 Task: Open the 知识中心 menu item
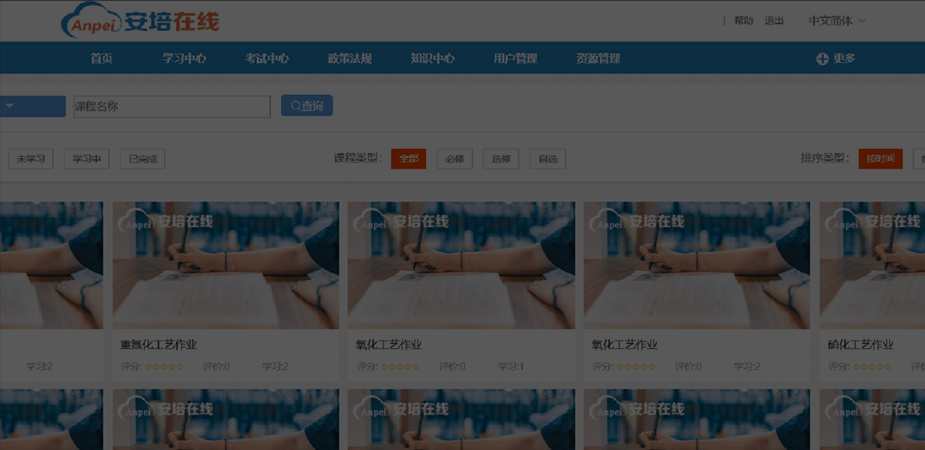click(x=432, y=58)
